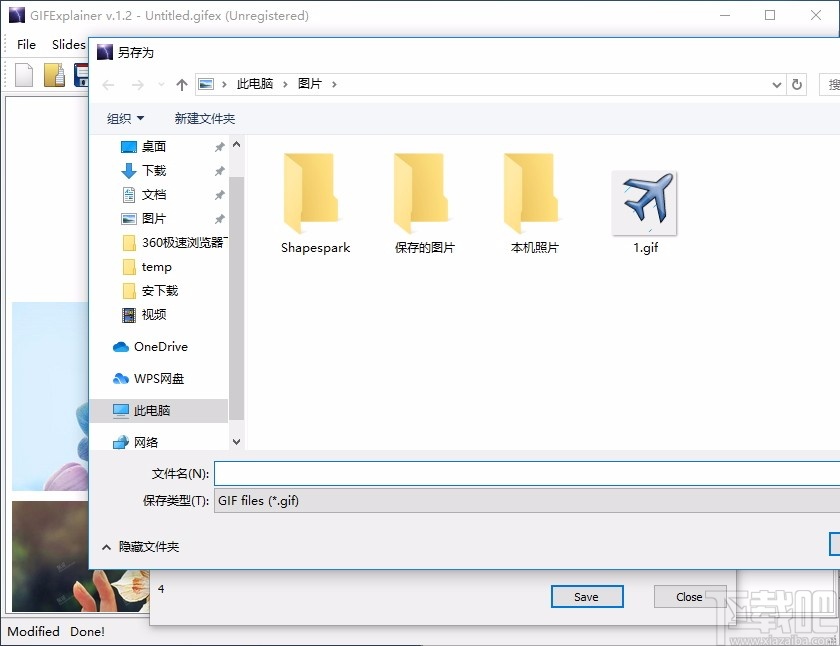The width and height of the screenshot is (840, 646).
Task: Click the refresh icon beside the address bar
Action: [797, 84]
